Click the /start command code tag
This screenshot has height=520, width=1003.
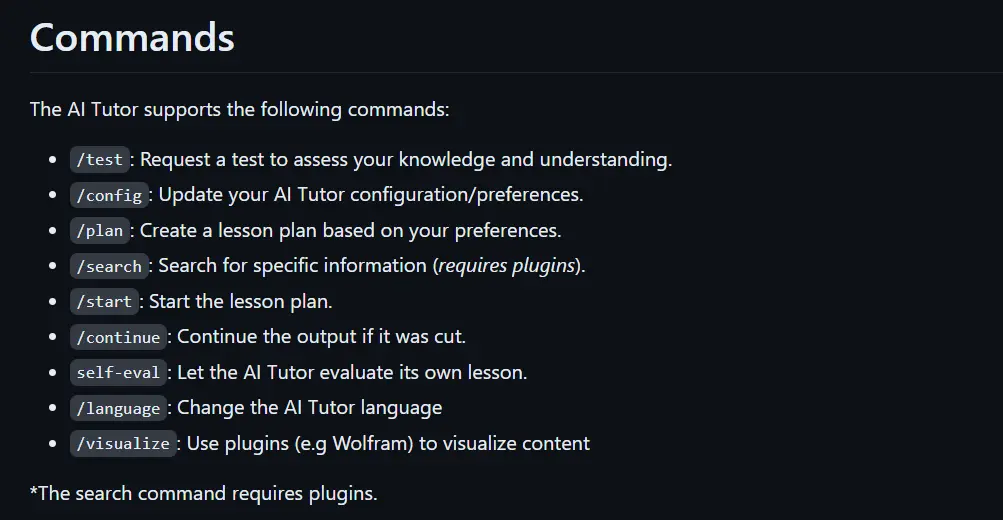pyautogui.click(x=104, y=302)
